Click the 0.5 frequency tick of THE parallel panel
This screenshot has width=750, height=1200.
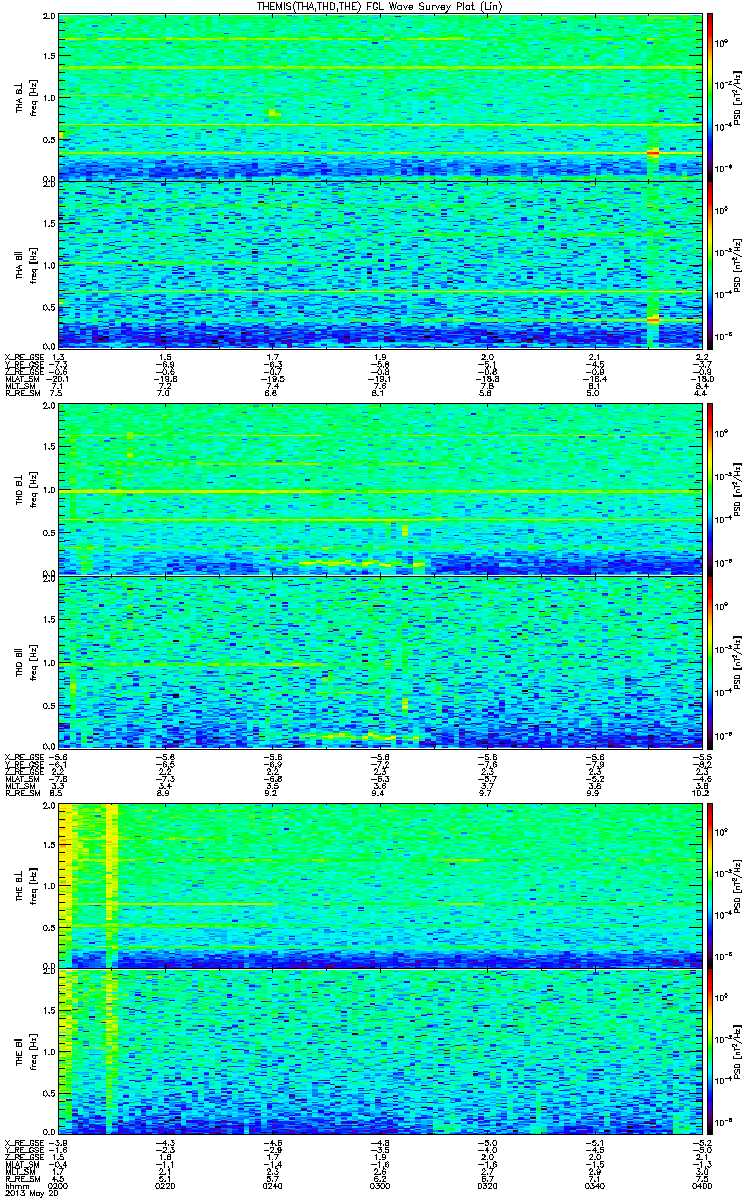51,1093
